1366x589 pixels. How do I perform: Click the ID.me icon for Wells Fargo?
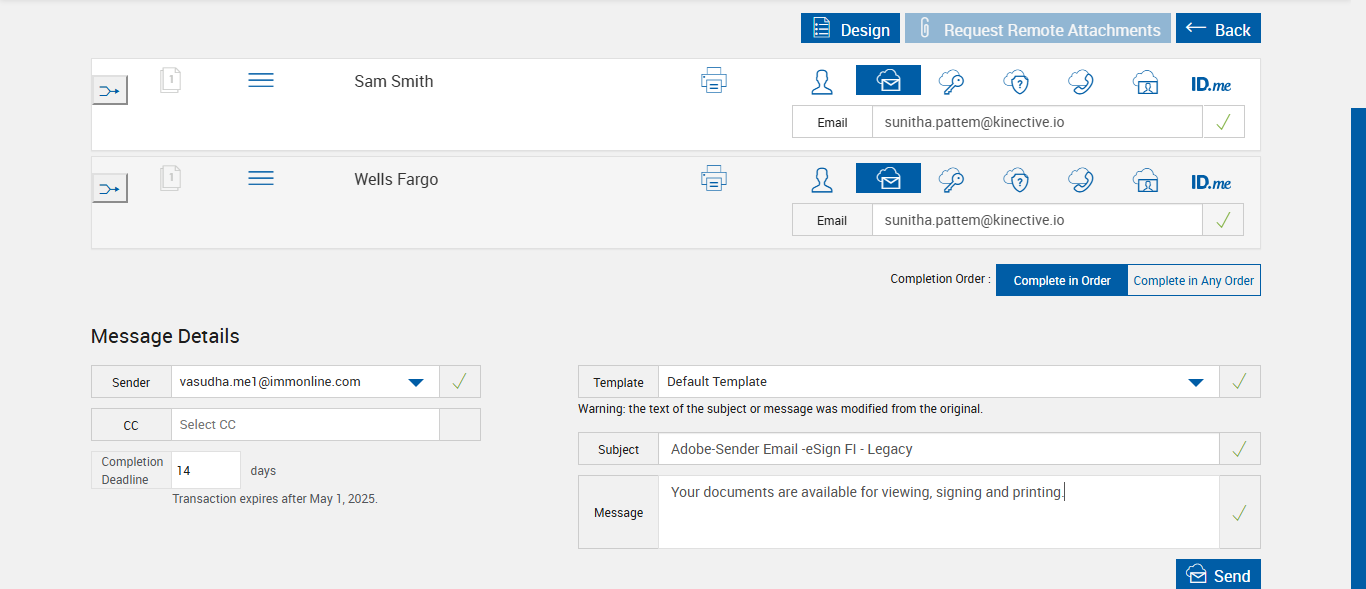pos(1210,182)
